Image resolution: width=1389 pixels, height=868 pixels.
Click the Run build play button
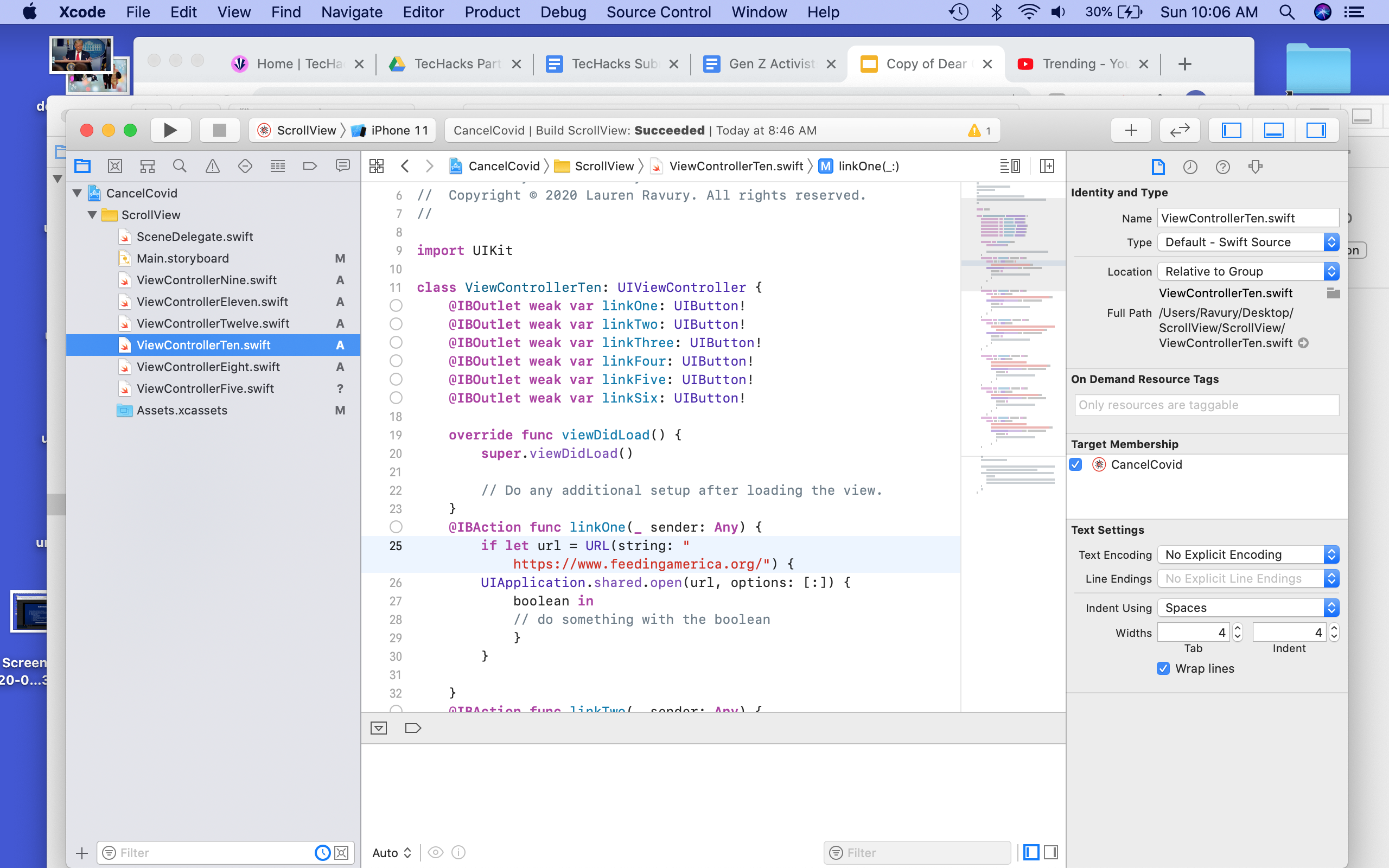170,130
